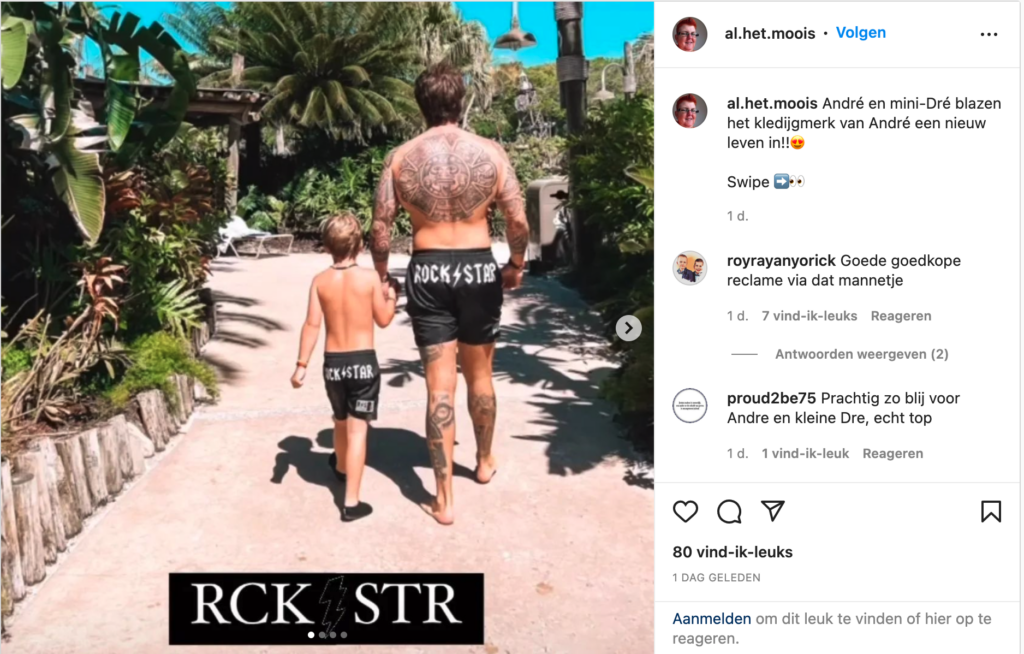
Task: Follow al.het.moois via Volgen
Action: click(x=861, y=33)
